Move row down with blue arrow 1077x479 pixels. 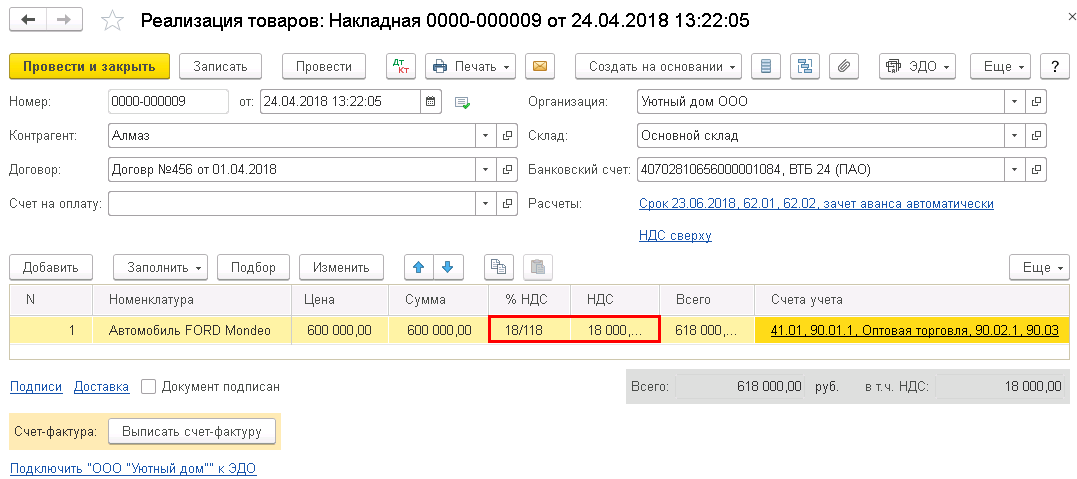448,267
